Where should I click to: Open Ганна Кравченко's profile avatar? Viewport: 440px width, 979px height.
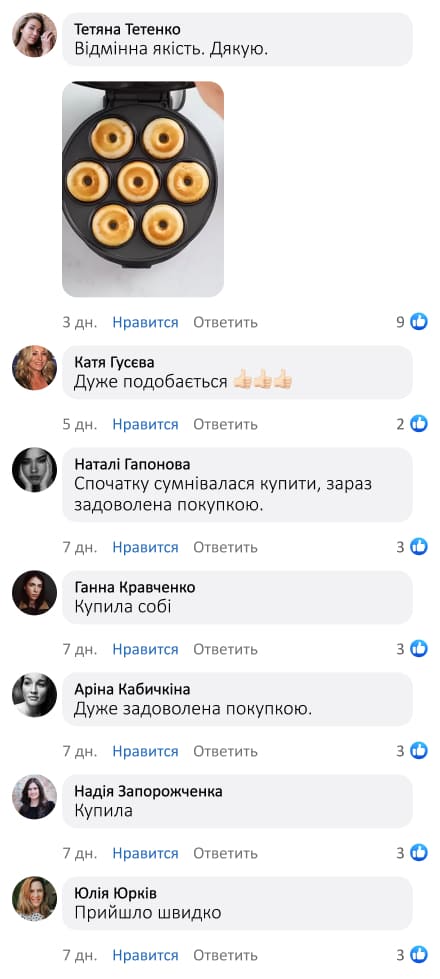[x=34, y=593]
